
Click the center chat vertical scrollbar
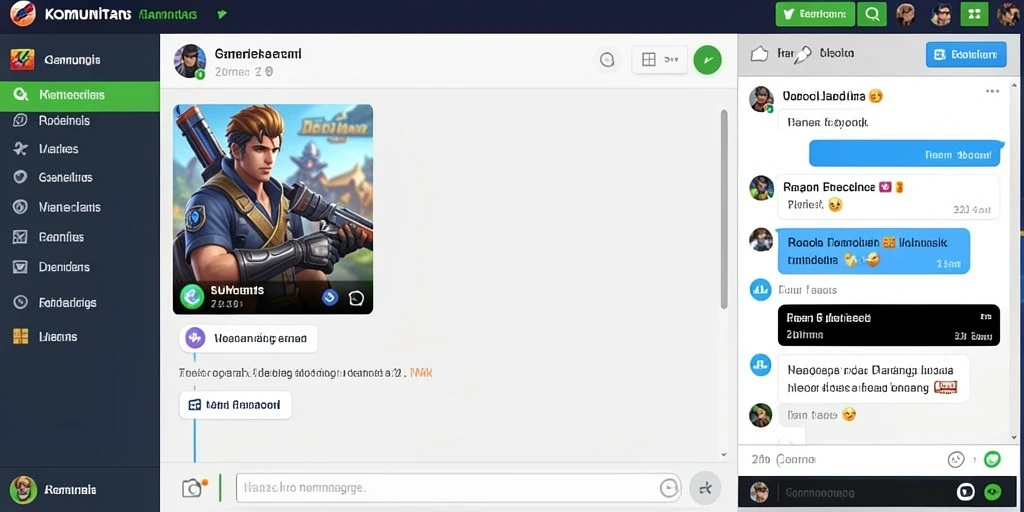point(724,209)
